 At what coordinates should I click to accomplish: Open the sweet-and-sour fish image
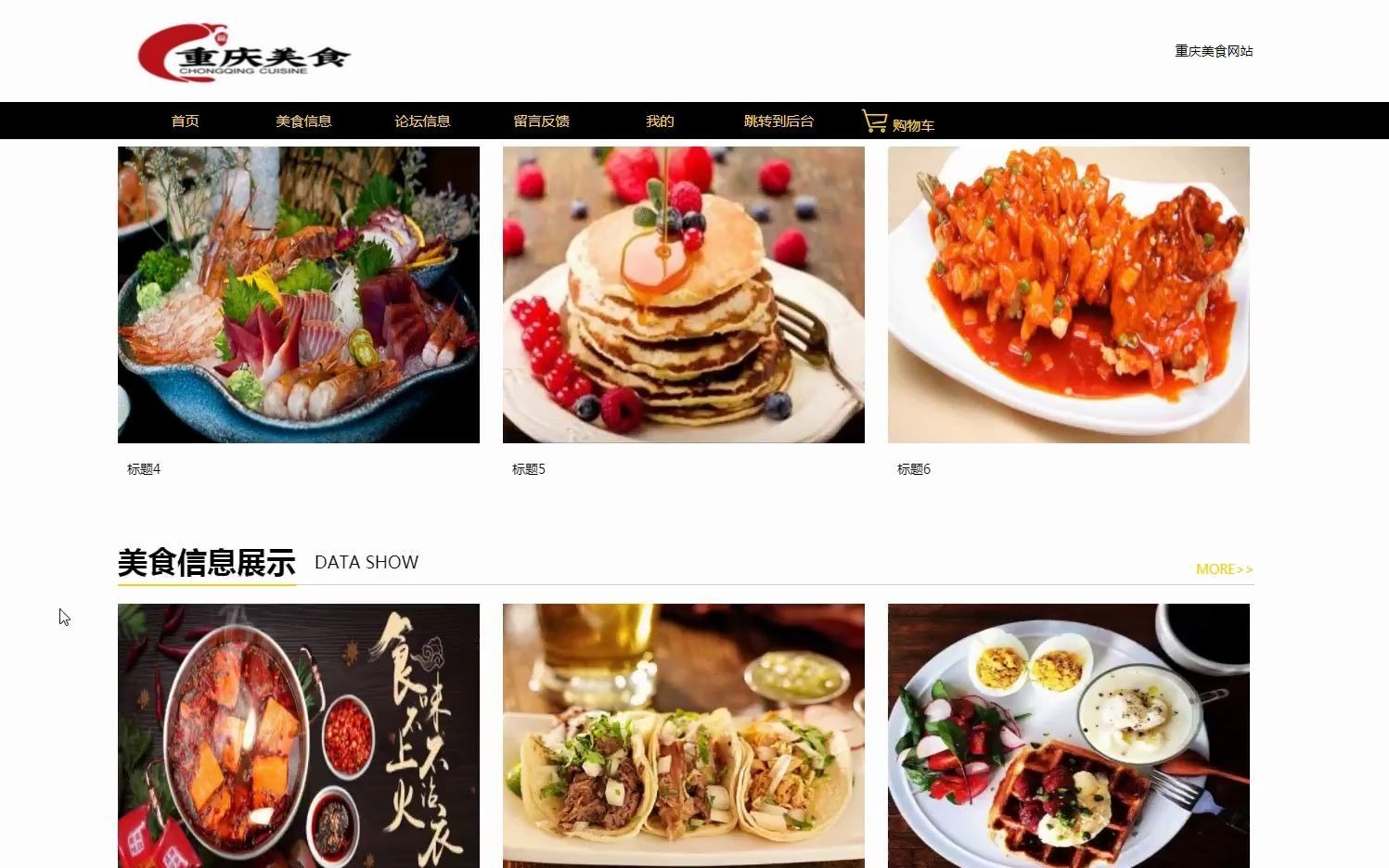[x=1069, y=295]
